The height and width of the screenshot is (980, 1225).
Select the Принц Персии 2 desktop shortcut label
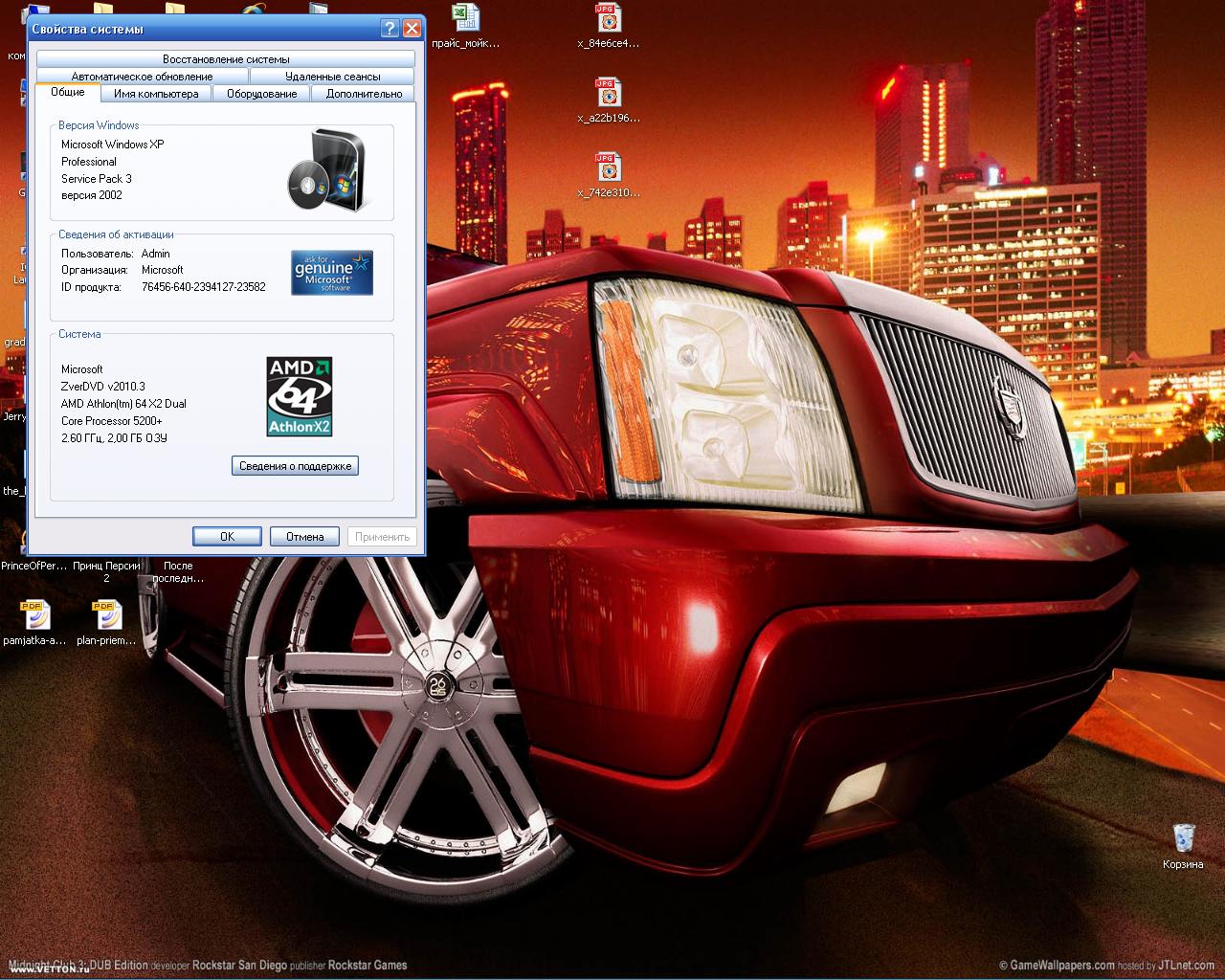106,571
